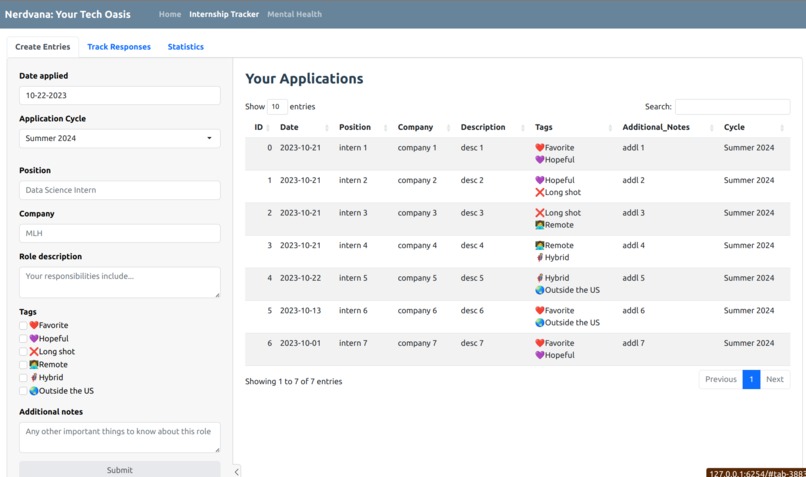Image resolution: width=806 pixels, height=477 pixels.
Task: Click into the Role description textarea
Action: 120,282
